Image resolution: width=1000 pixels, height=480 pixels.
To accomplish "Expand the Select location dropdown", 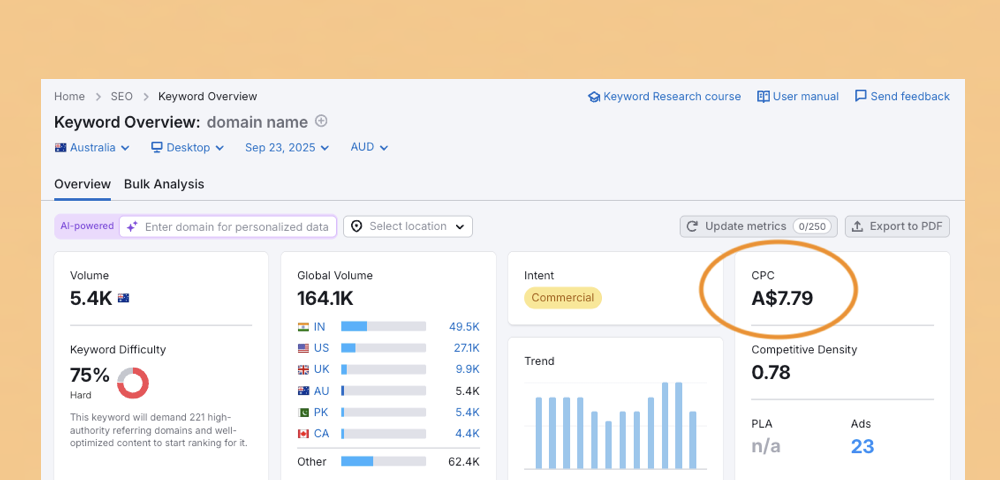I will [x=408, y=227].
